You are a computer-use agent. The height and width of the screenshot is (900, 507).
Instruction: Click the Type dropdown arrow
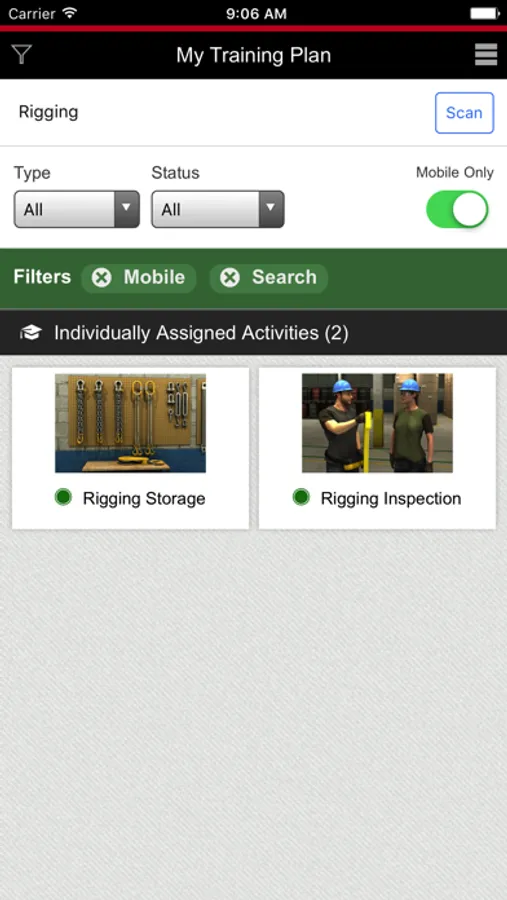(x=127, y=210)
